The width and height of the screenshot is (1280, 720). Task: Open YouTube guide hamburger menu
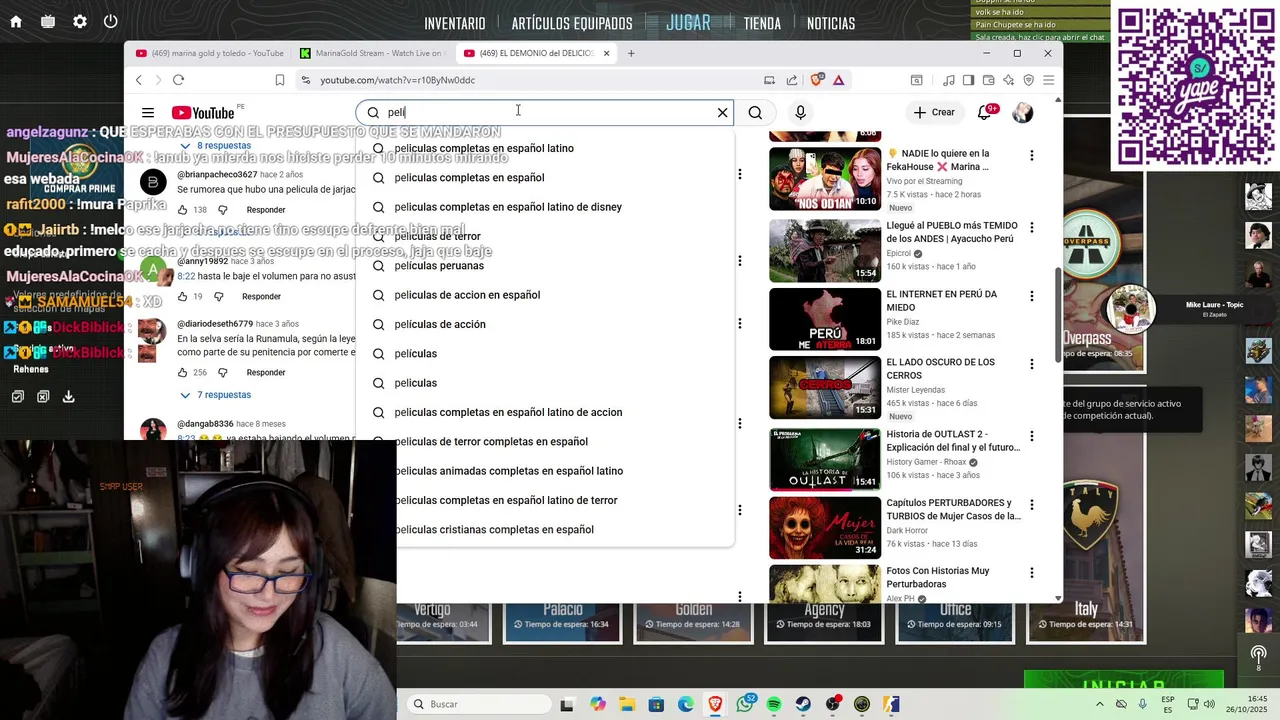[148, 113]
